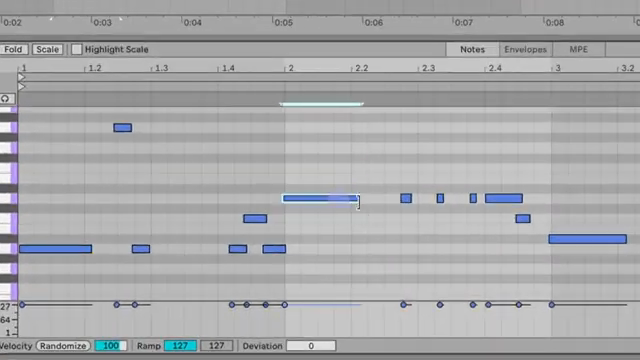Click the Ramp start value 127 highlighted
Viewport: 640px width, 360px height.
pyautogui.click(x=180, y=346)
